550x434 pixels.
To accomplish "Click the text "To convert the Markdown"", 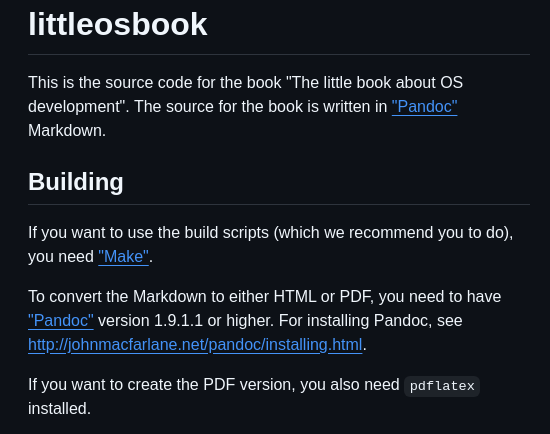I will coord(117,297).
